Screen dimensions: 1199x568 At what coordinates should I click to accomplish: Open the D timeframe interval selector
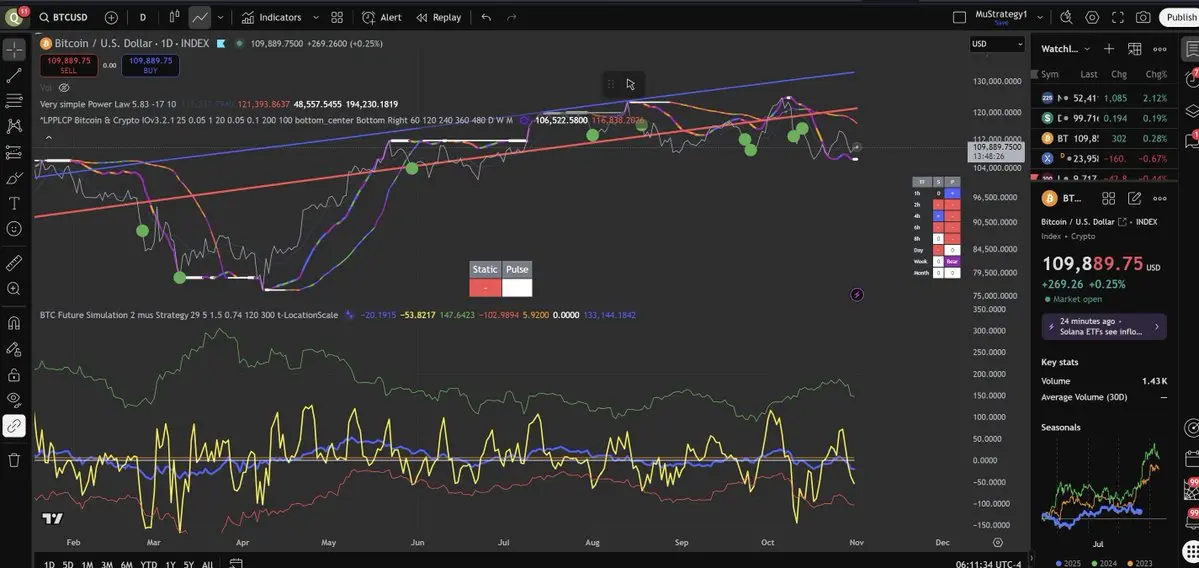pyautogui.click(x=142, y=17)
